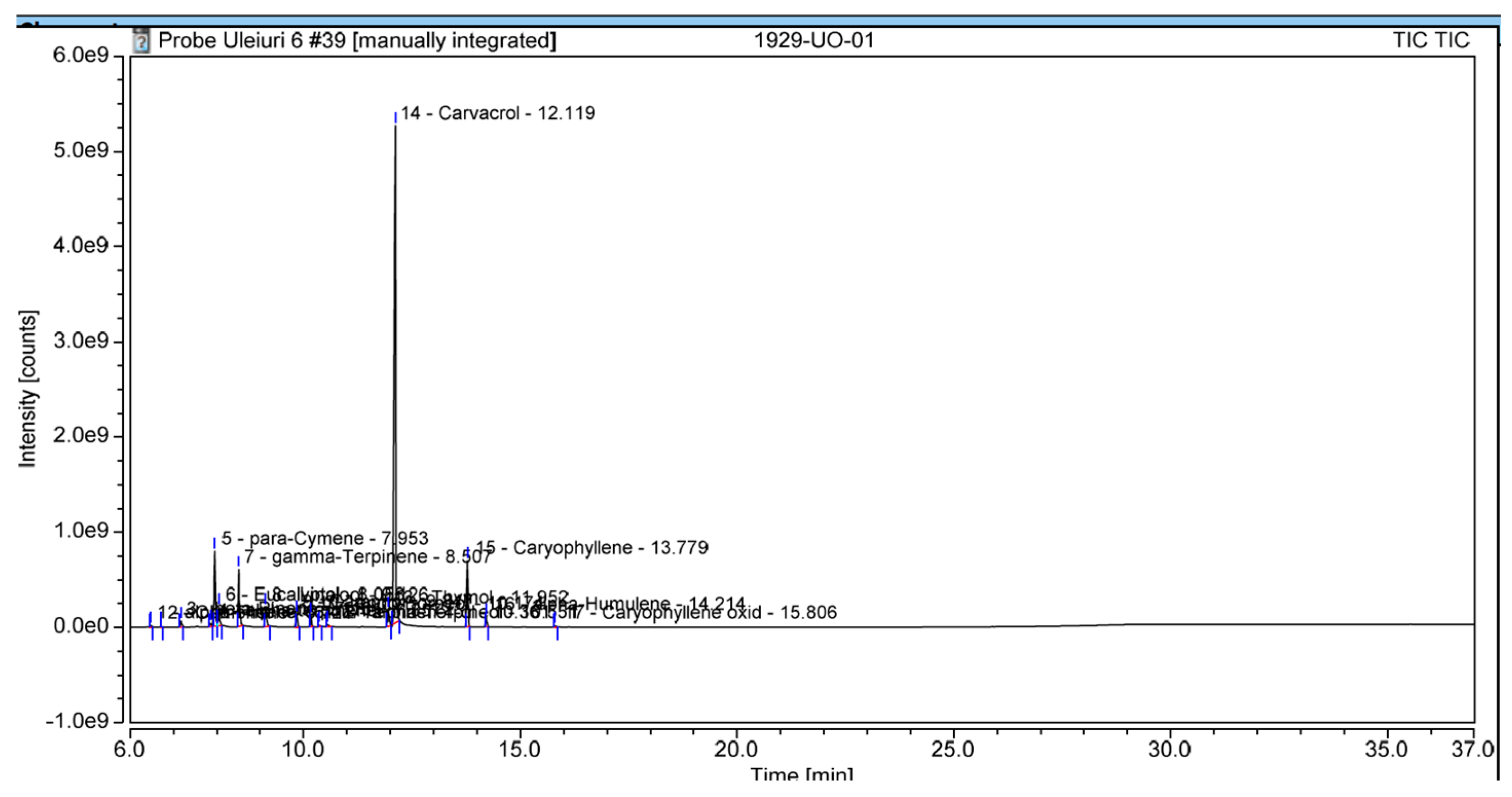The image size is (1512, 797).
Task: Click the para-Cymene 7.953 peak label
Action: click(325, 538)
